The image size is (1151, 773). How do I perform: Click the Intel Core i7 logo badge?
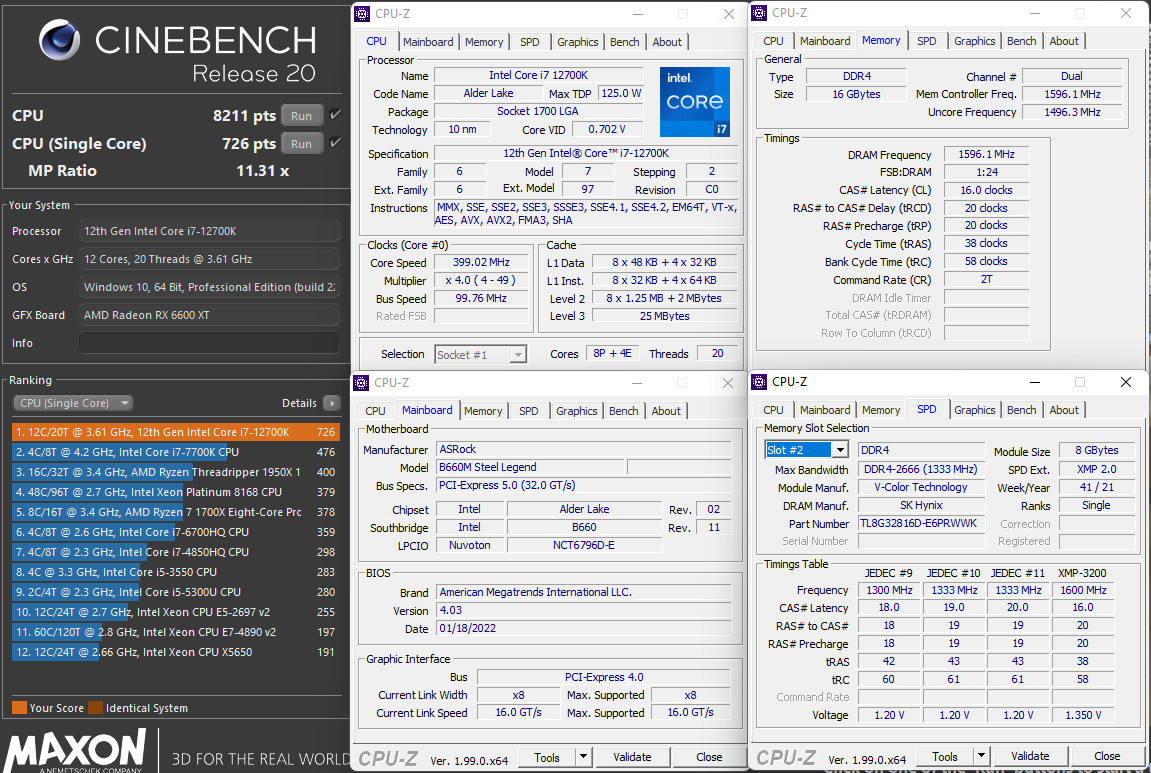tap(694, 101)
